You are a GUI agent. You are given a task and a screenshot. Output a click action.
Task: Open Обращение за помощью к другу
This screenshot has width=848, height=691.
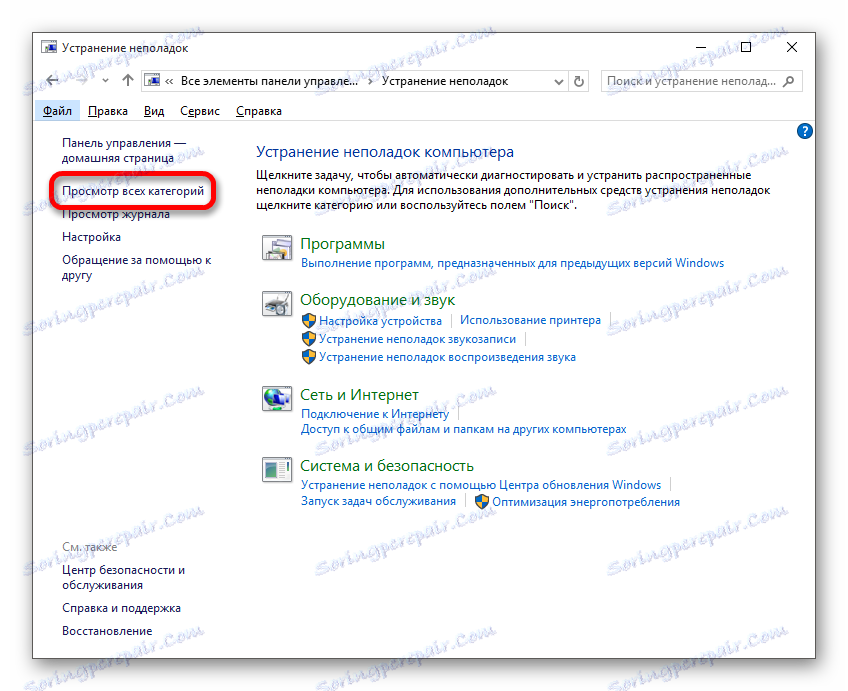136,268
